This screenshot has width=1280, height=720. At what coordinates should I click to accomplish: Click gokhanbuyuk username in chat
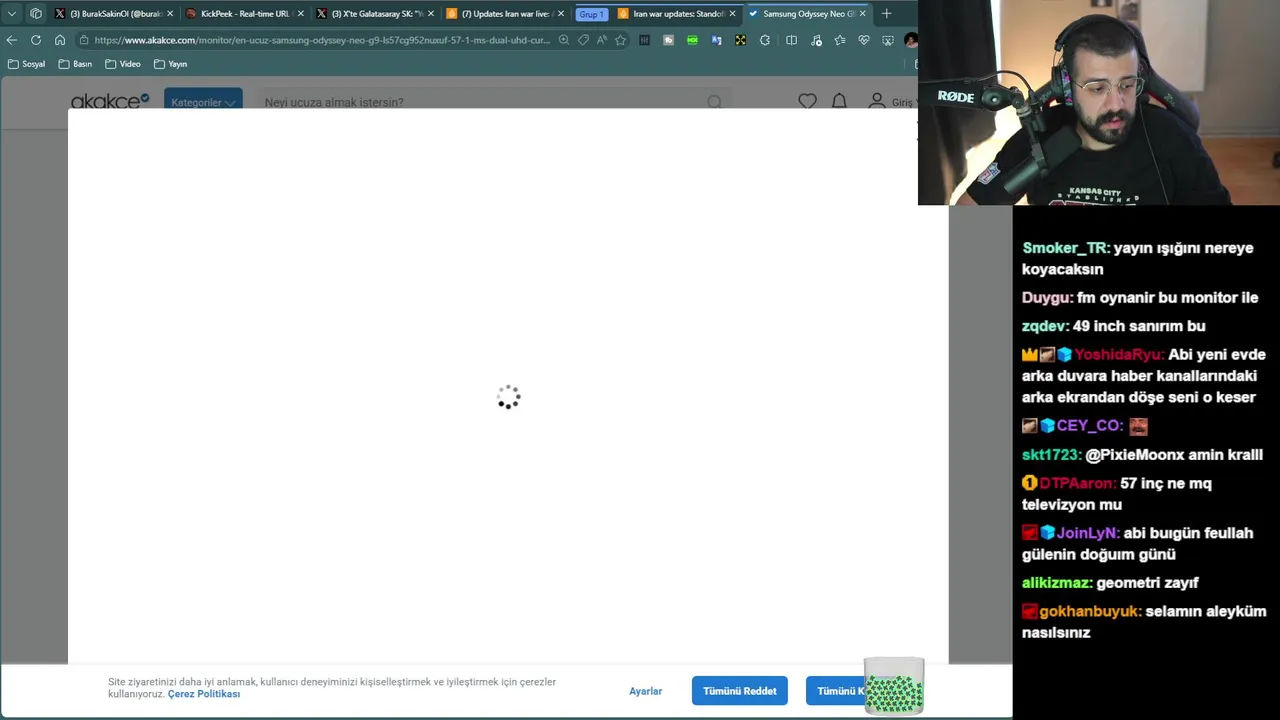pos(1088,611)
